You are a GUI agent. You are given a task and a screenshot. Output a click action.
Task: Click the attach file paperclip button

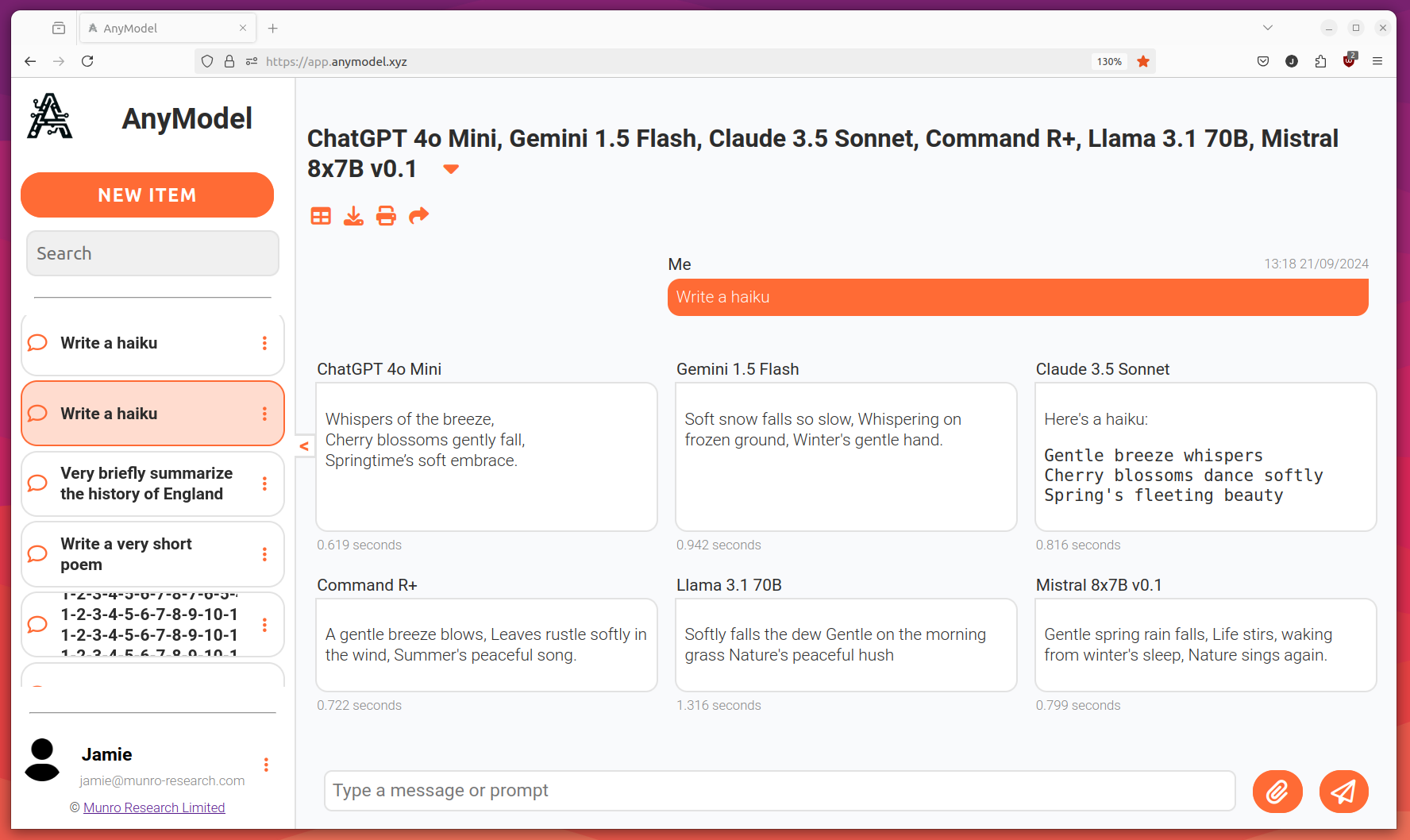(x=1277, y=792)
